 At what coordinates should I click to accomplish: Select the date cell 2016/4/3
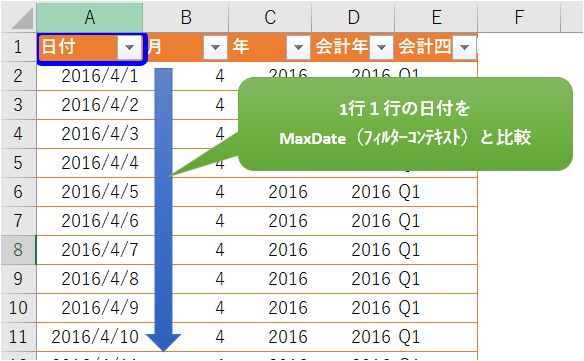(x=90, y=134)
